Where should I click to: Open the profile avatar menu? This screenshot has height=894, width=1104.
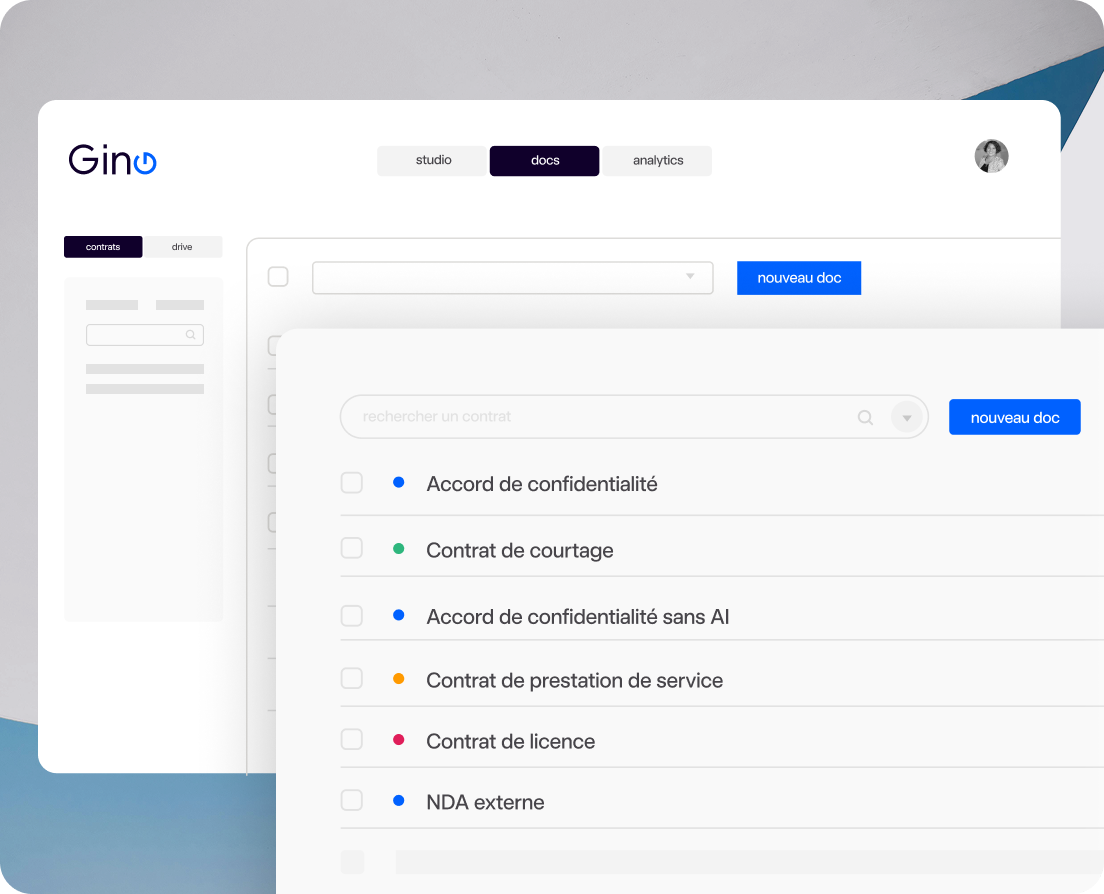click(991, 156)
